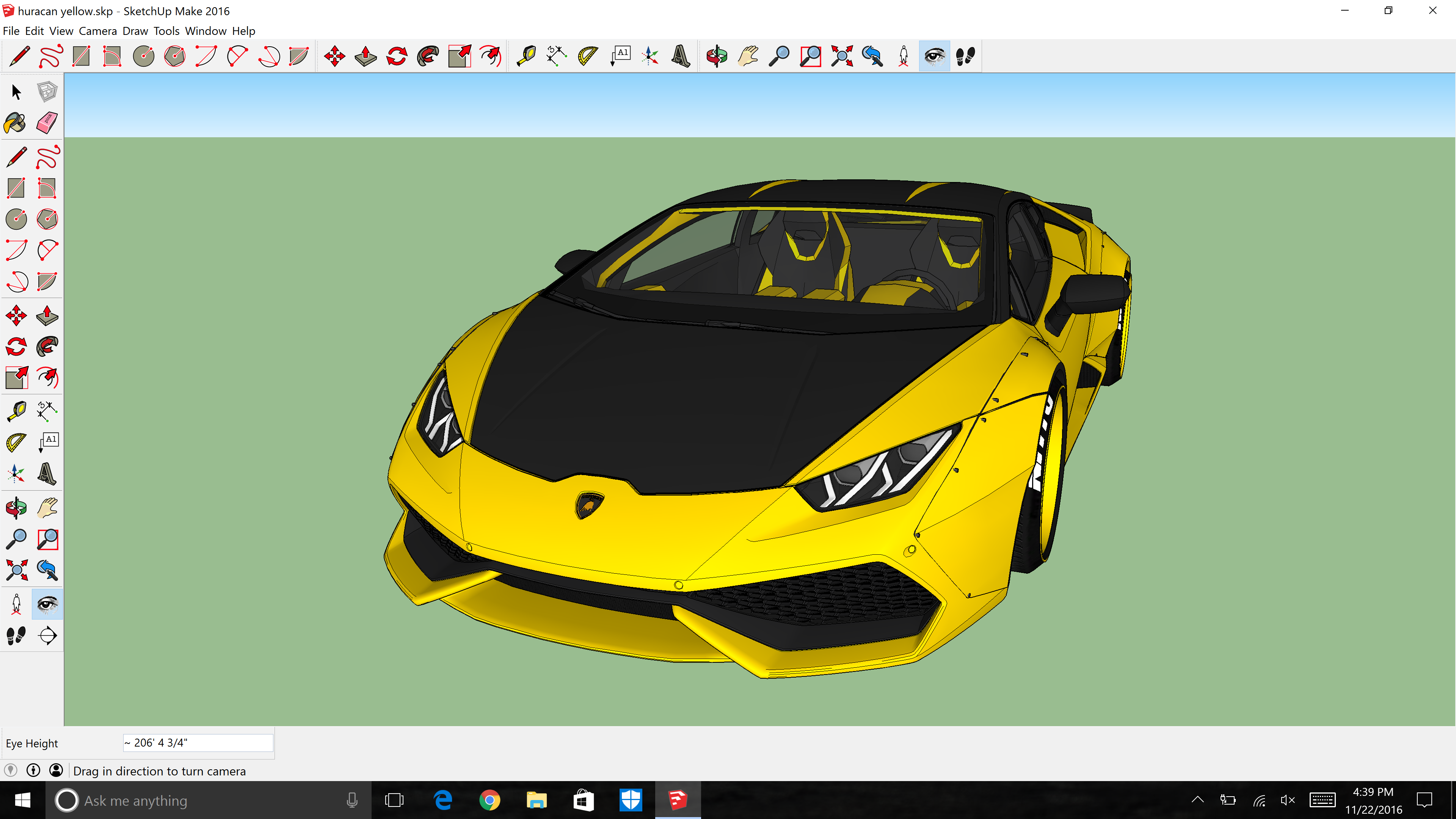Select Offset tool in the top toolbar

coord(491,56)
